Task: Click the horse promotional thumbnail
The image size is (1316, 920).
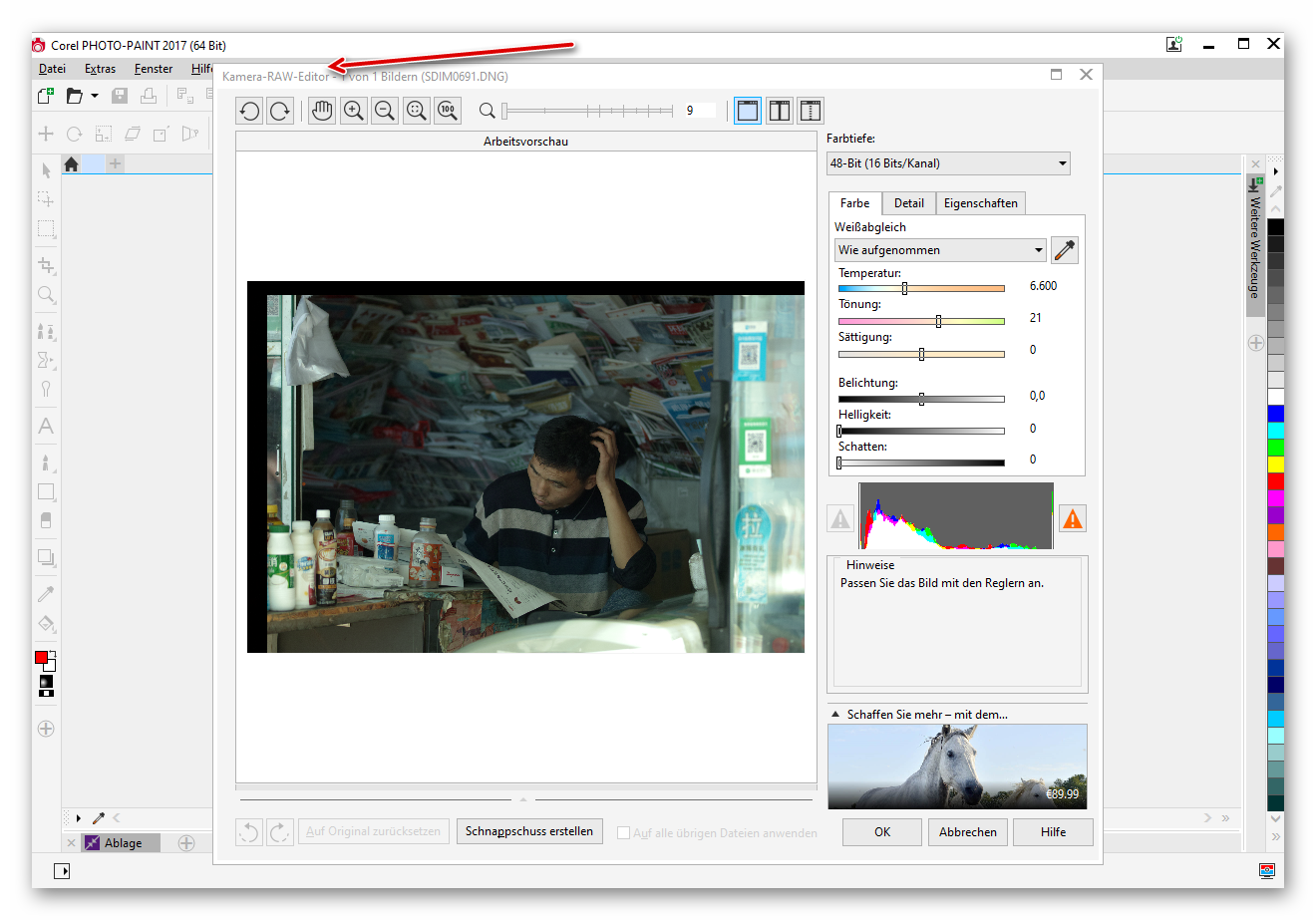Action: tap(957, 766)
